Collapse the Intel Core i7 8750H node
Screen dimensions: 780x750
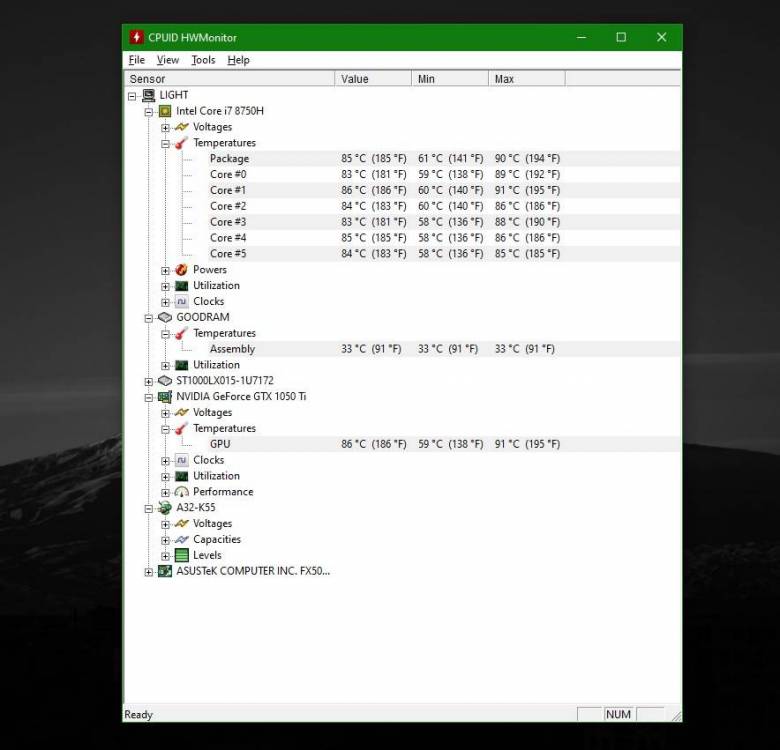tap(149, 112)
